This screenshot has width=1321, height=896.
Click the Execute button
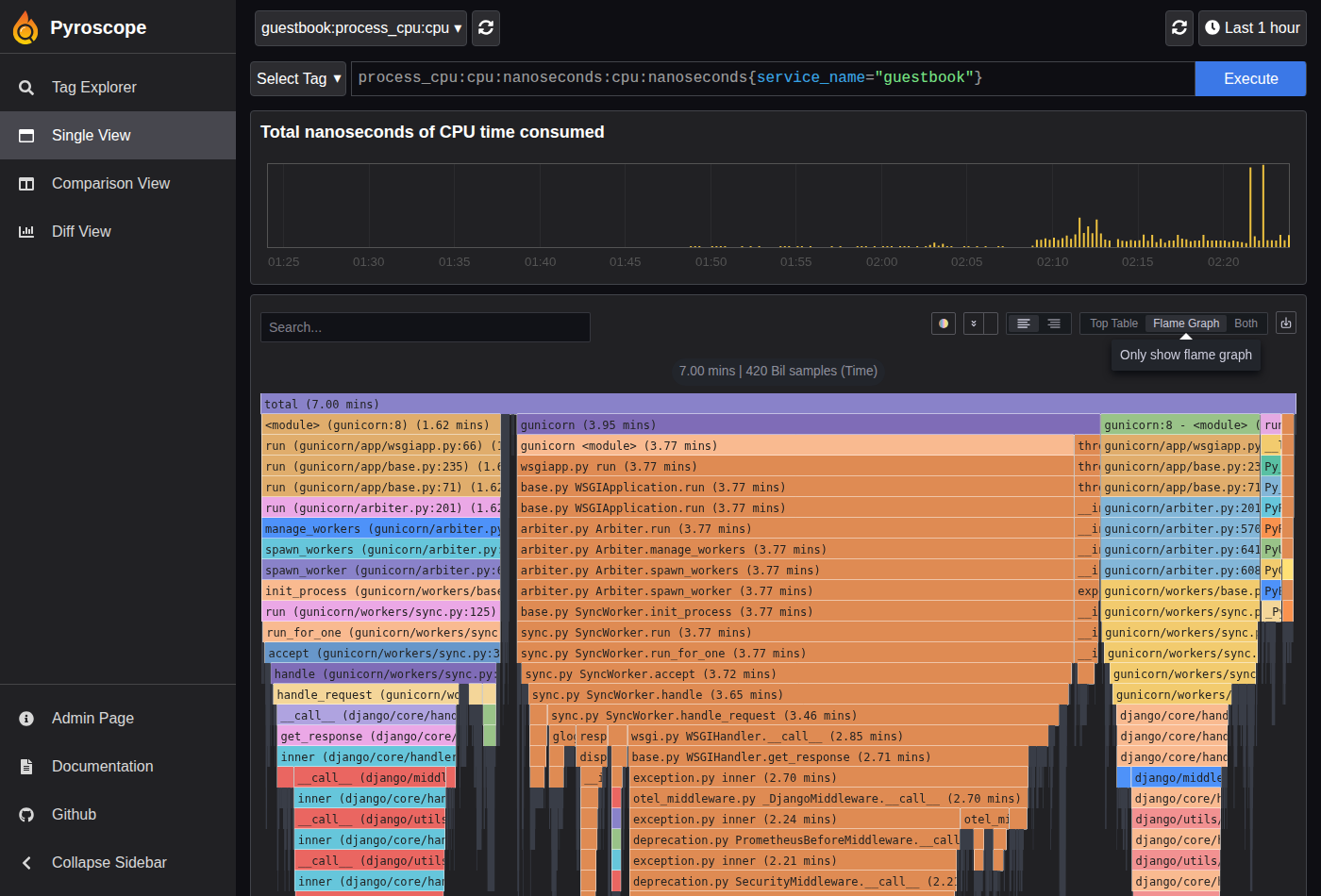pyautogui.click(x=1250, y=79)
